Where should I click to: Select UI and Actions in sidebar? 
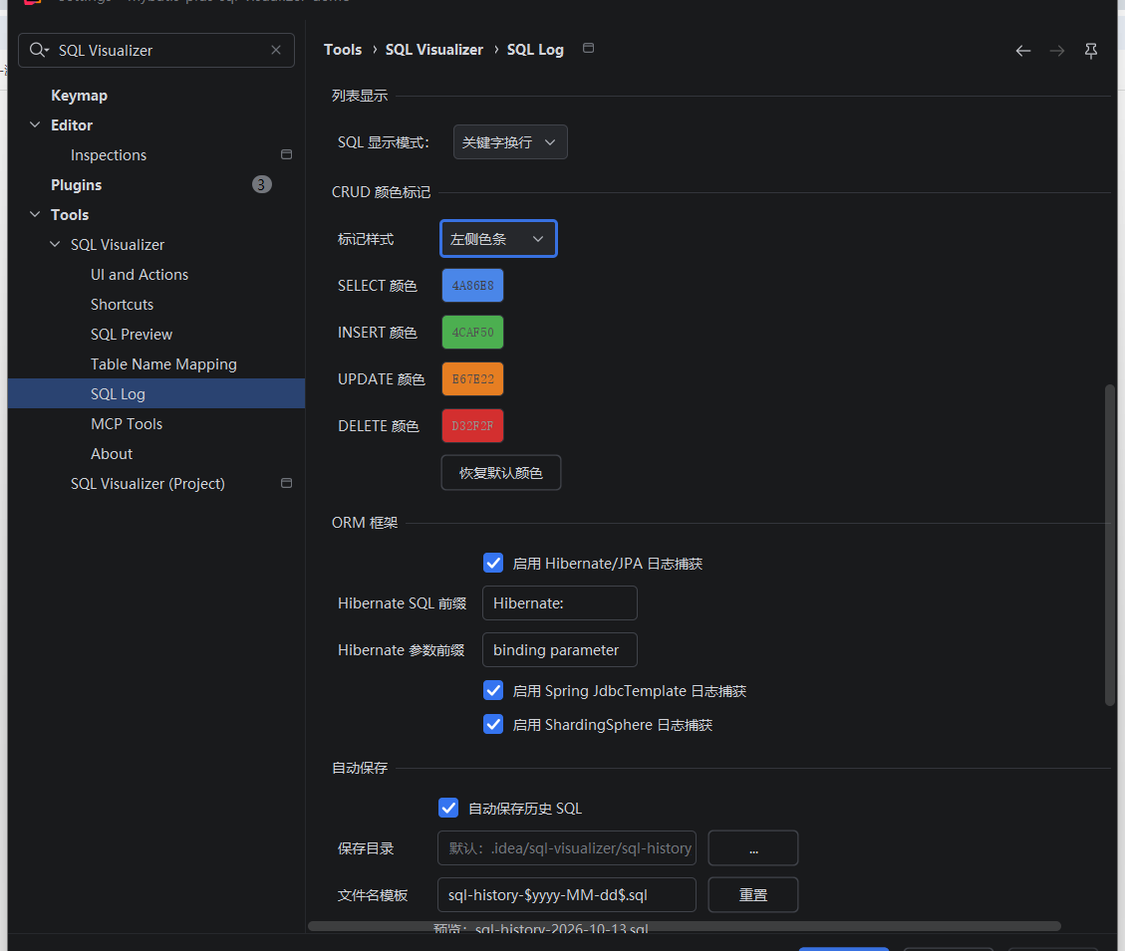tap(139, 274)
